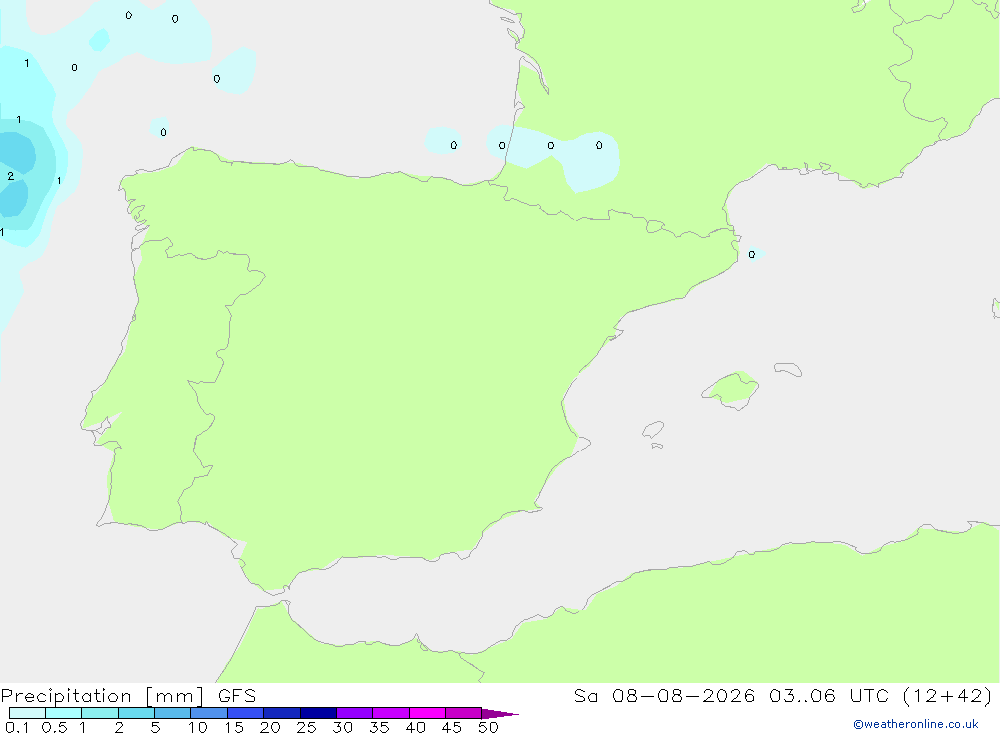This screenshot has width=1000, height=733.
Task: Click the '30' legend label
Action: point(342,727)
